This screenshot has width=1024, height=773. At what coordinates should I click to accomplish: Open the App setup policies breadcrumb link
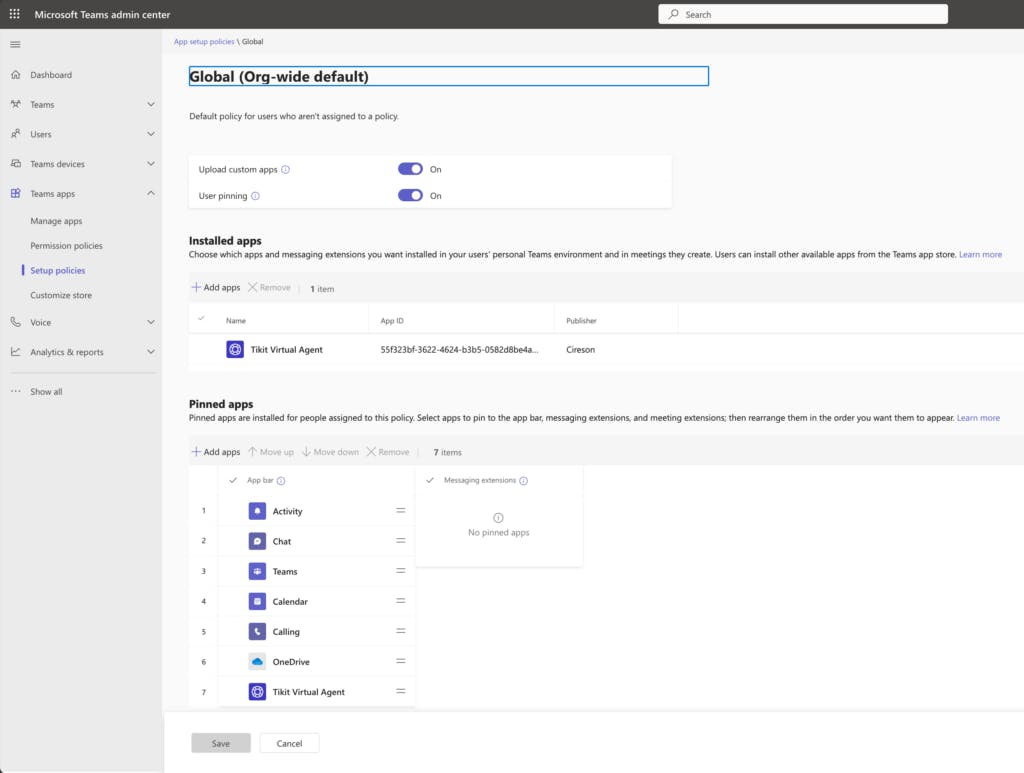[x=204, y=42]
